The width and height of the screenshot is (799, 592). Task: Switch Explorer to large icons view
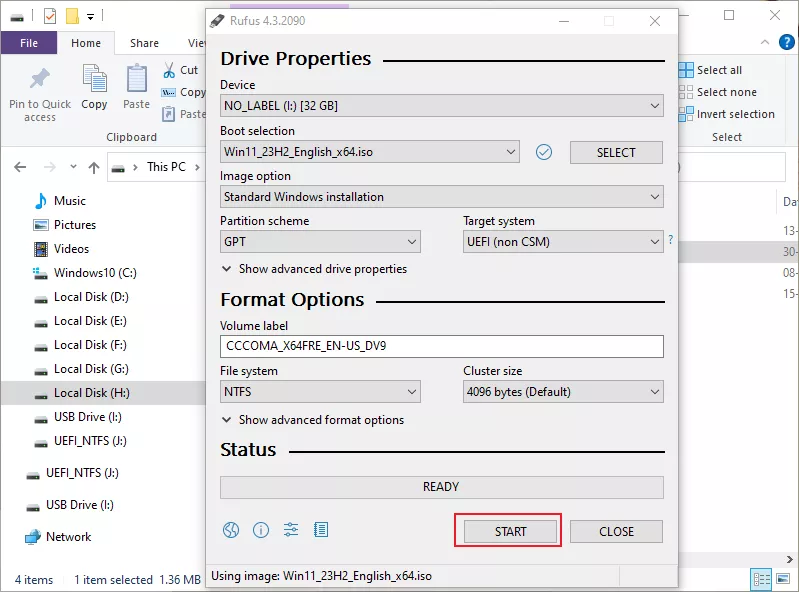[783, 579]
